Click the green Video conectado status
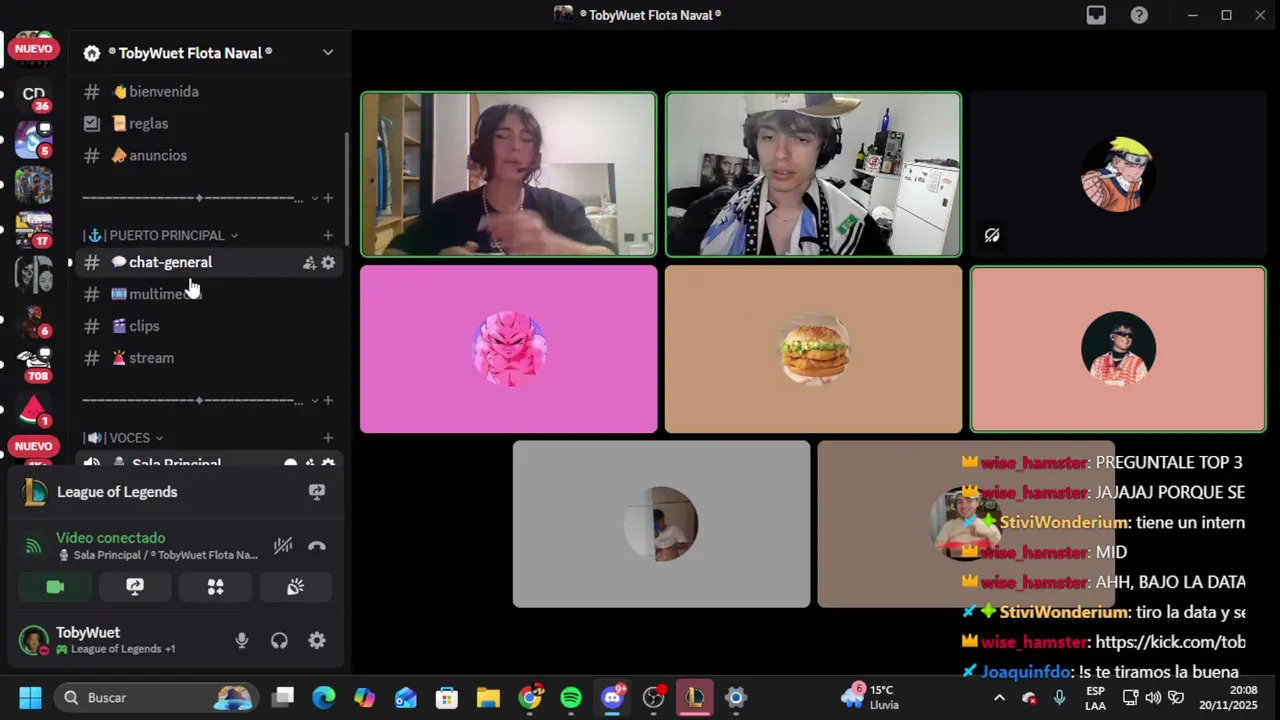 pos(110,538)
